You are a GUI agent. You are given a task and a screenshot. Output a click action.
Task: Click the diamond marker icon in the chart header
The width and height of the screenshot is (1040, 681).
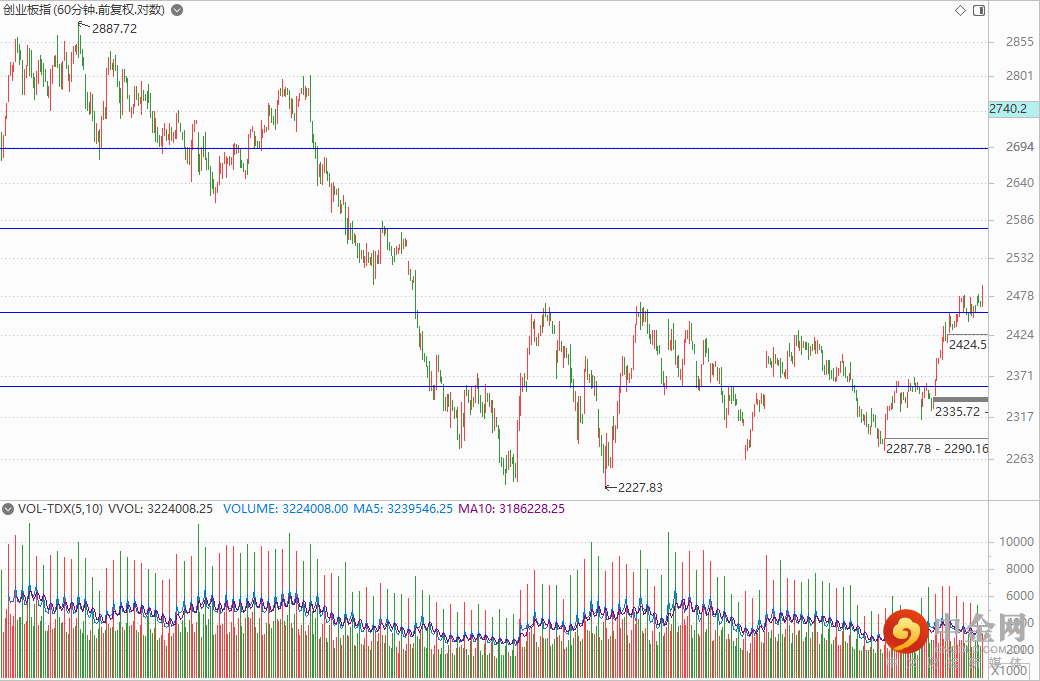pos(960,10)
